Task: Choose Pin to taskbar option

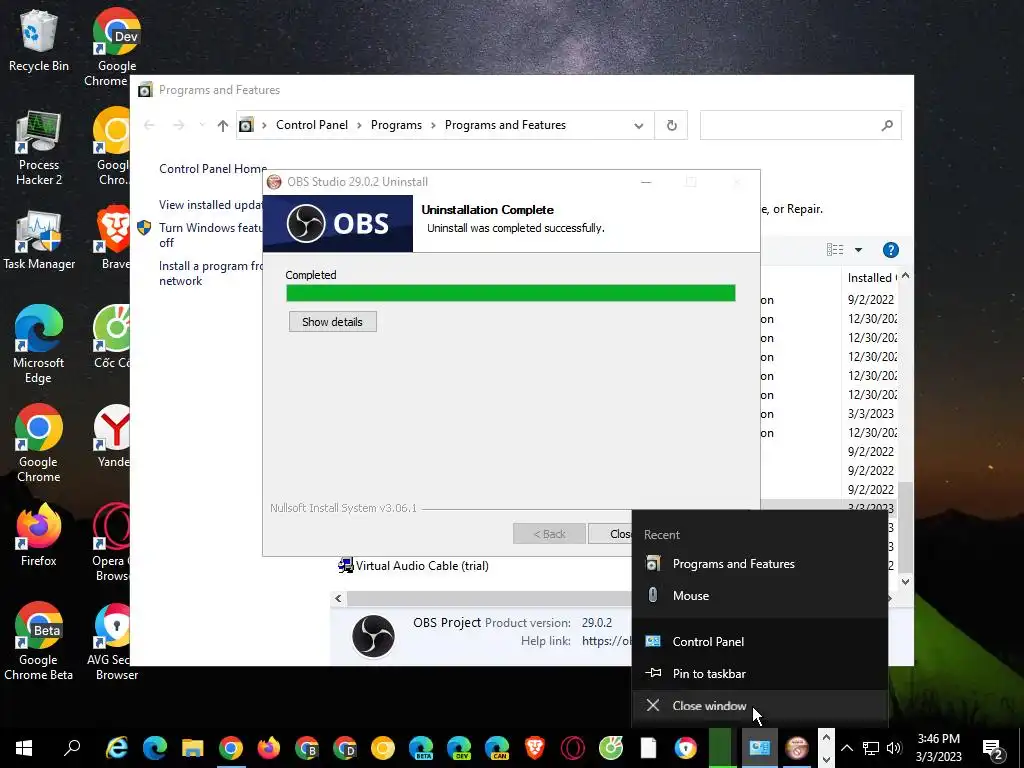Action: click(x=760, y=673)
